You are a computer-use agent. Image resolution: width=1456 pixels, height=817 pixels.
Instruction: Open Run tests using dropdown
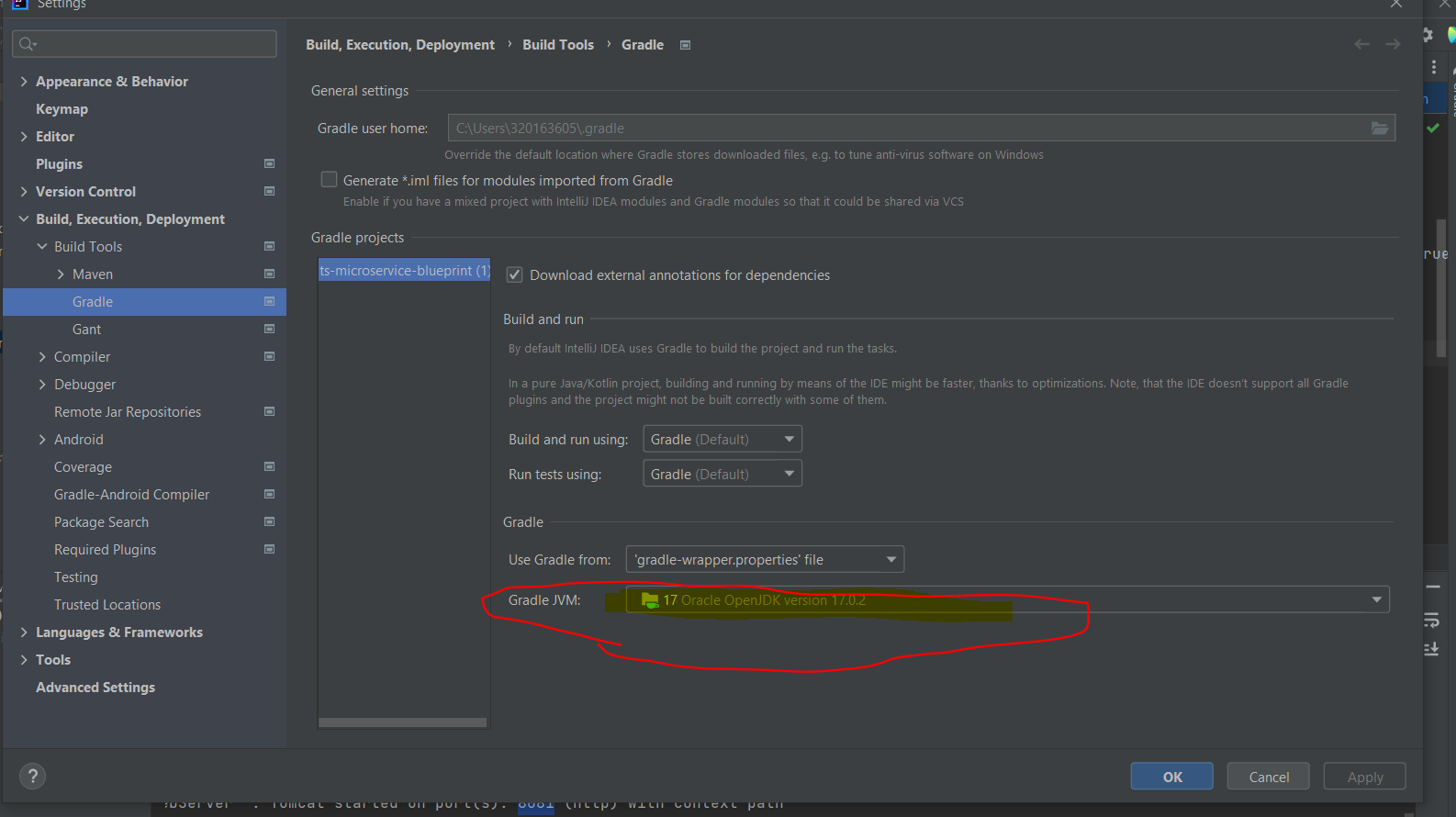722,475
